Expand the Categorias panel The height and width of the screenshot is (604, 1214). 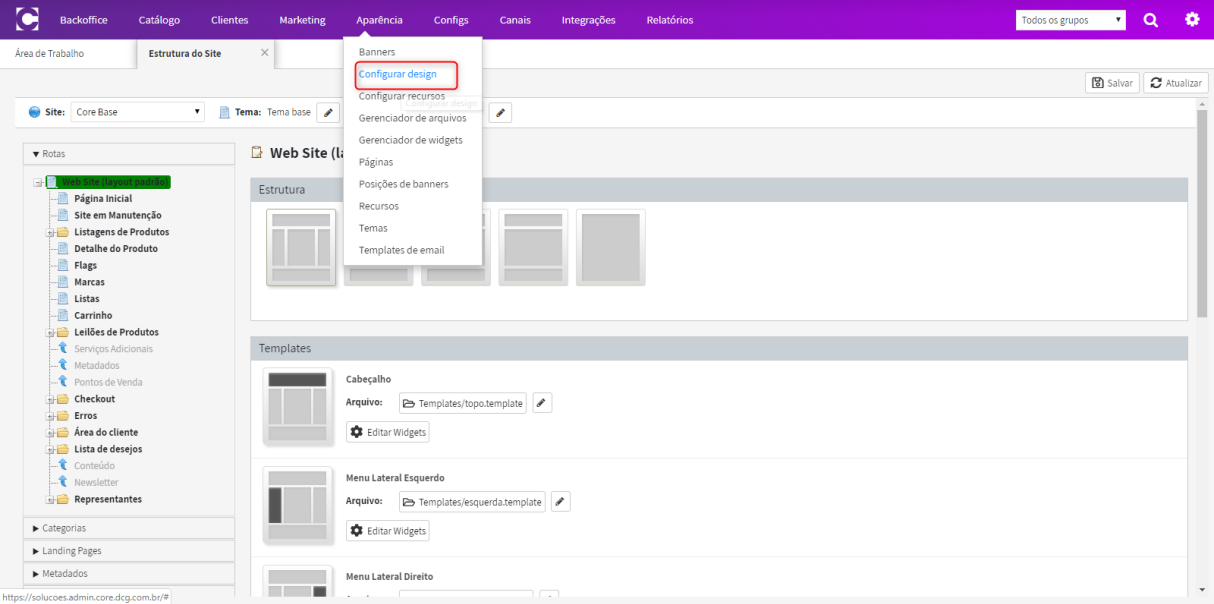click(x=129, y=528)
